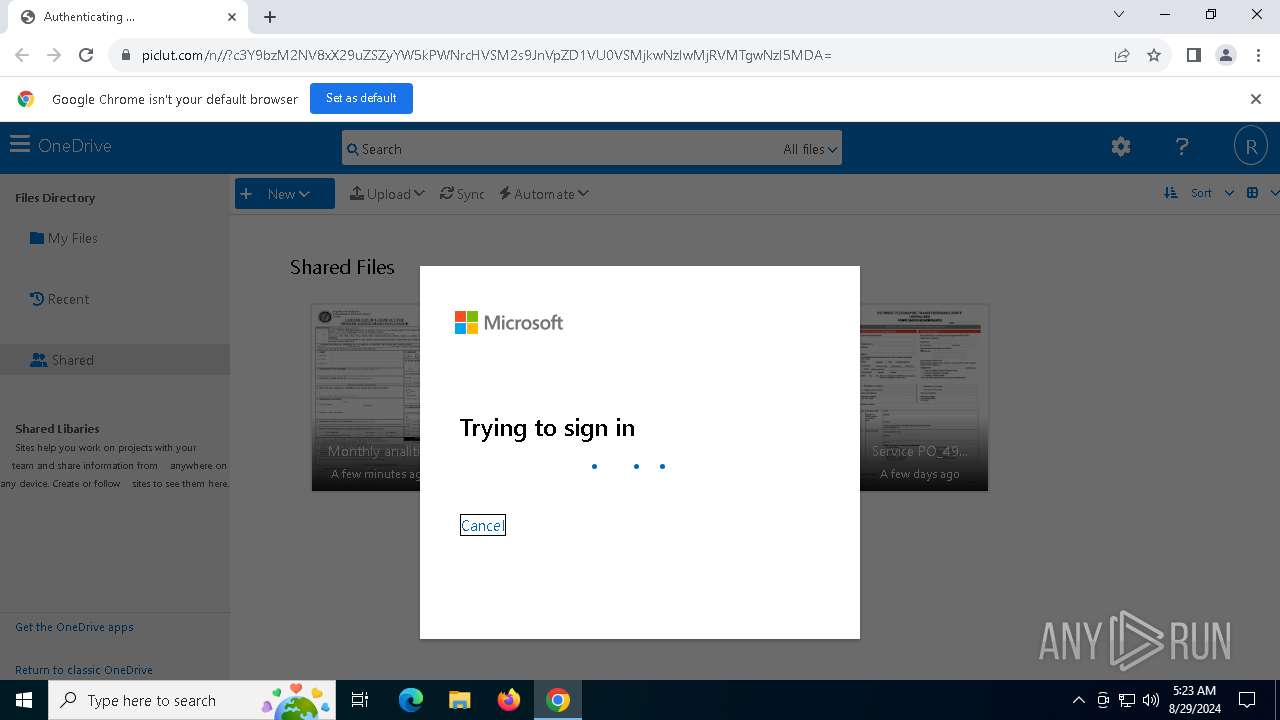Open the tab search chevron
This screenshot has height=720, width=1280.
tap(1119, 15)
